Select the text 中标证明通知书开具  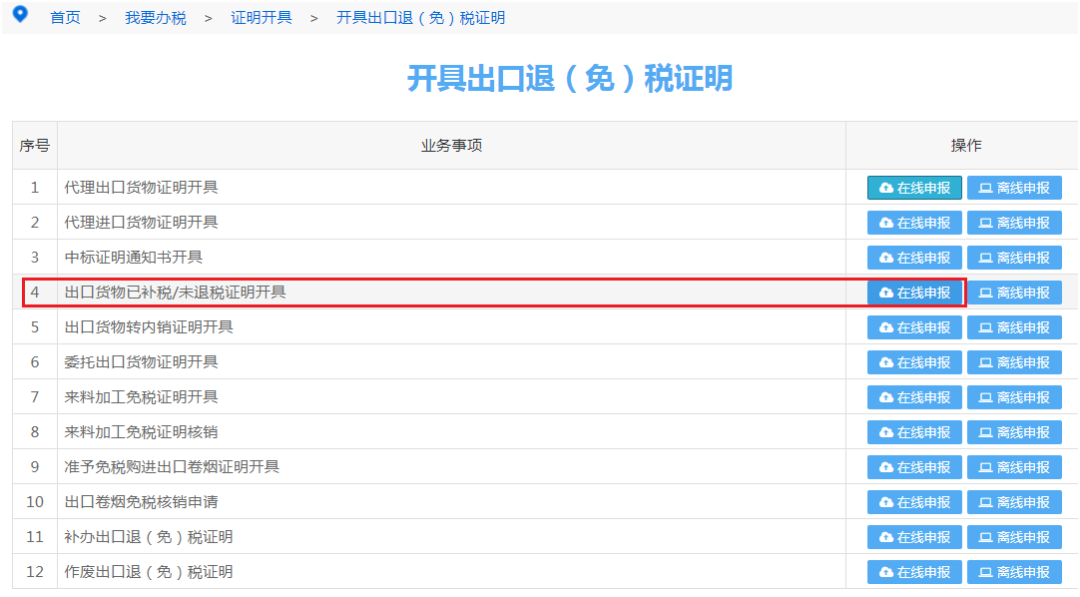coord(134,258)
